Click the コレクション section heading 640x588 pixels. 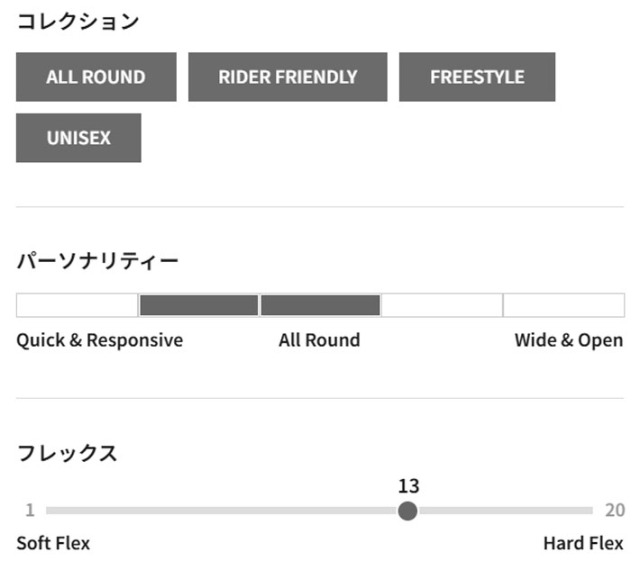(78, 21)
